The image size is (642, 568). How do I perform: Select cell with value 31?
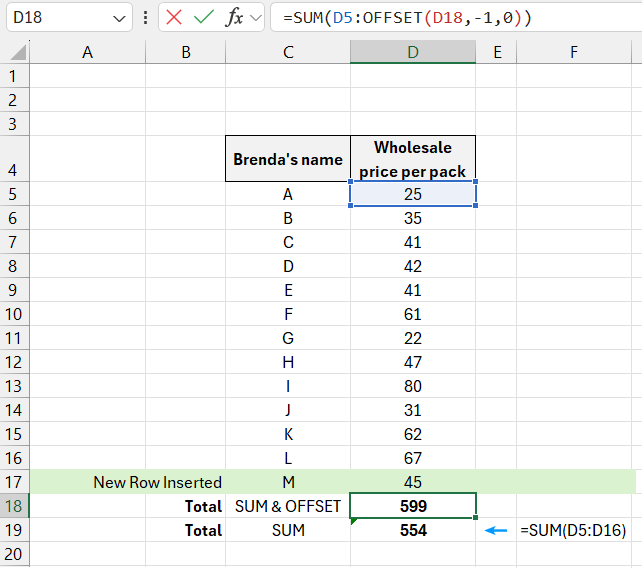pos(413,410)
